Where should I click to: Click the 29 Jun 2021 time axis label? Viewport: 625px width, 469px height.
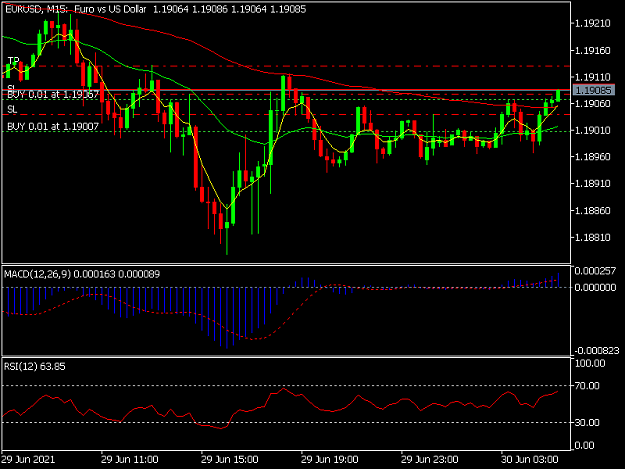[28, 459]
